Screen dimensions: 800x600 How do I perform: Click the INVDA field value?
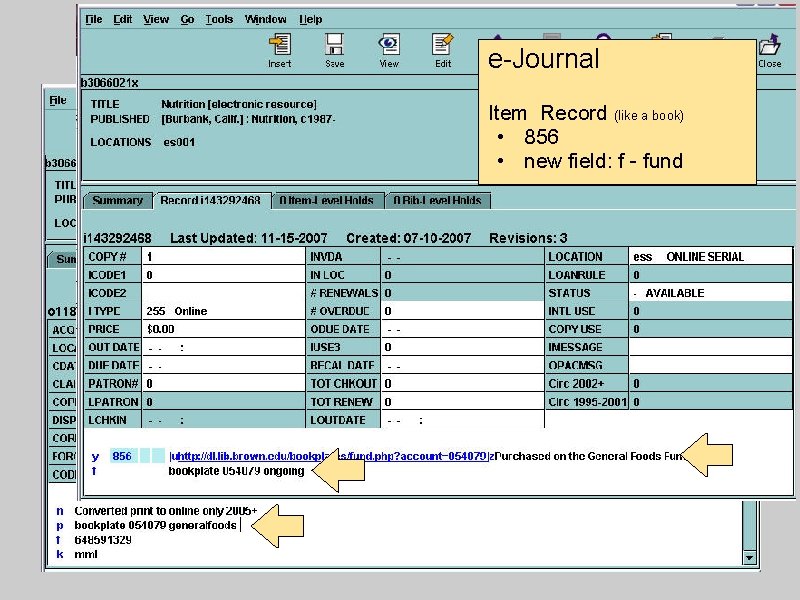click(462, 257)
